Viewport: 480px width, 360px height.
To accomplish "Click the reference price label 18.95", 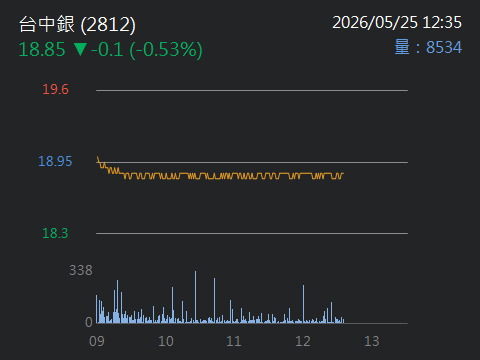I will point(55,161).
